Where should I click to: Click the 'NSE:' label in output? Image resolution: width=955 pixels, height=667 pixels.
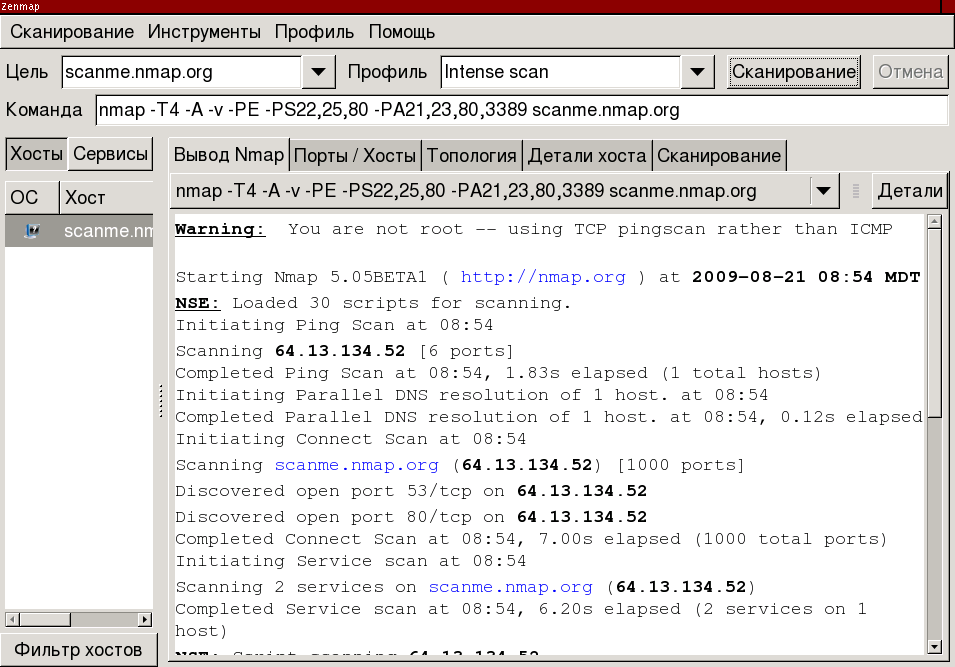pos(197,303)
